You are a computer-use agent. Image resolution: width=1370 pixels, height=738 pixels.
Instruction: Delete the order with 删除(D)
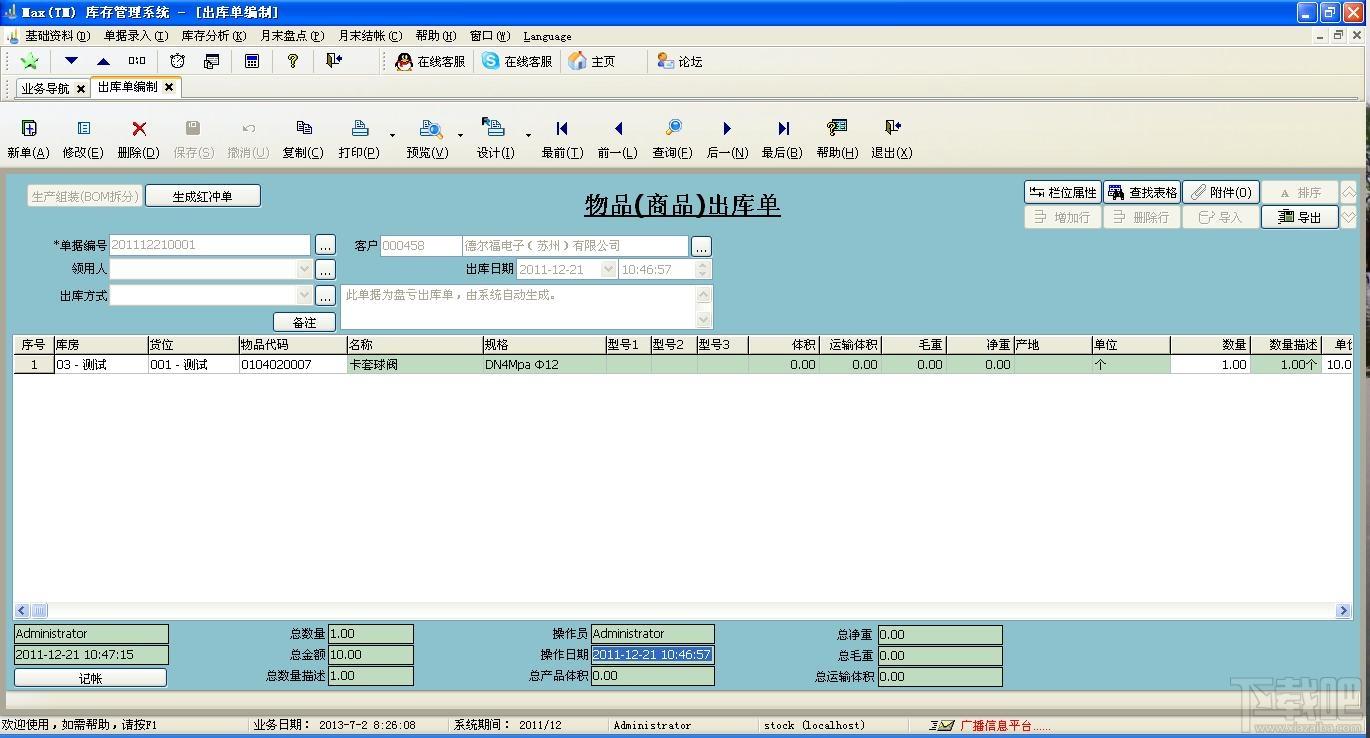pos(138,139)
